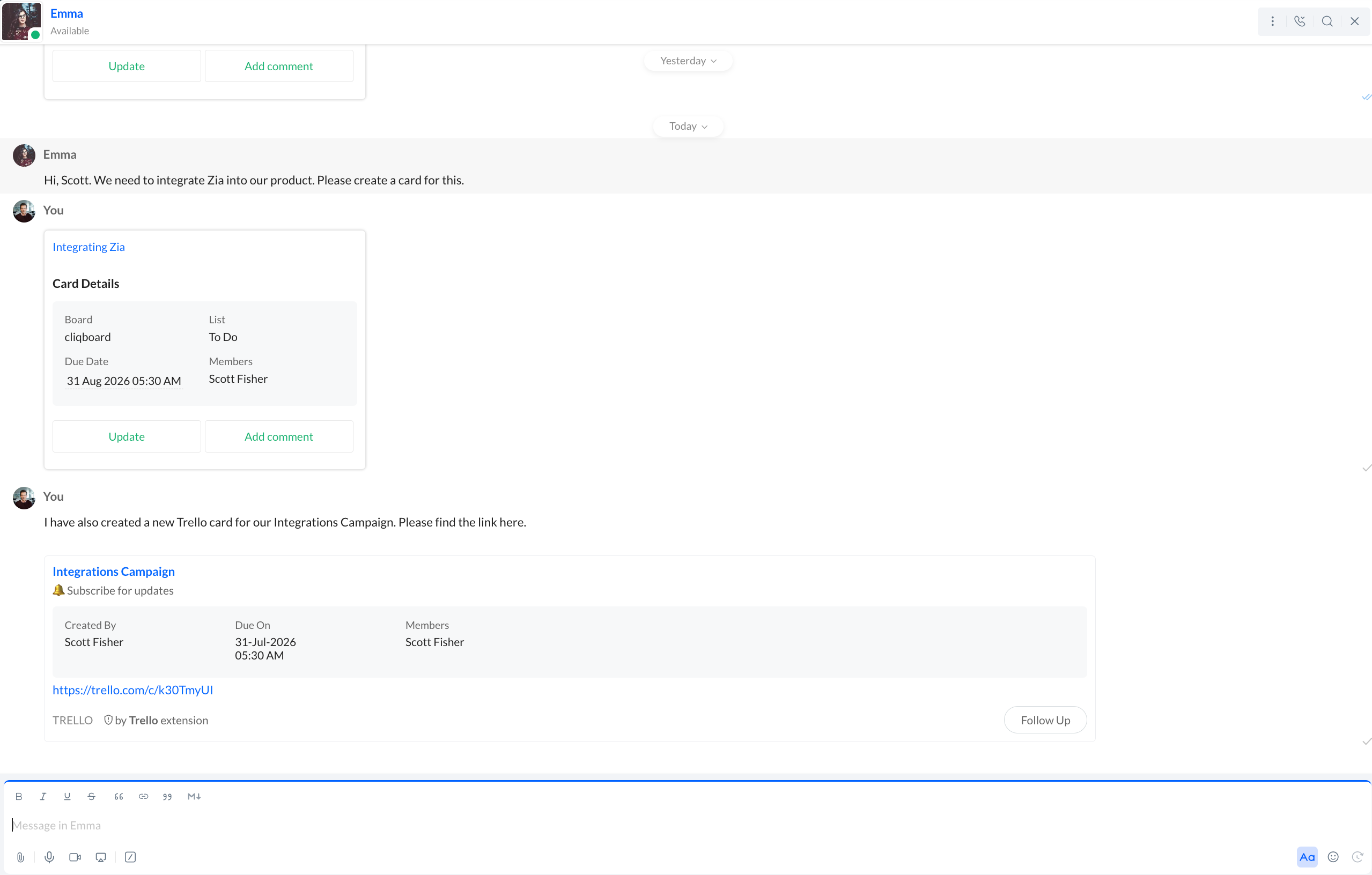Click the Card Details heading
Image resolution: width=1372 pixels, height=875 pixels.
pos(85,284)
